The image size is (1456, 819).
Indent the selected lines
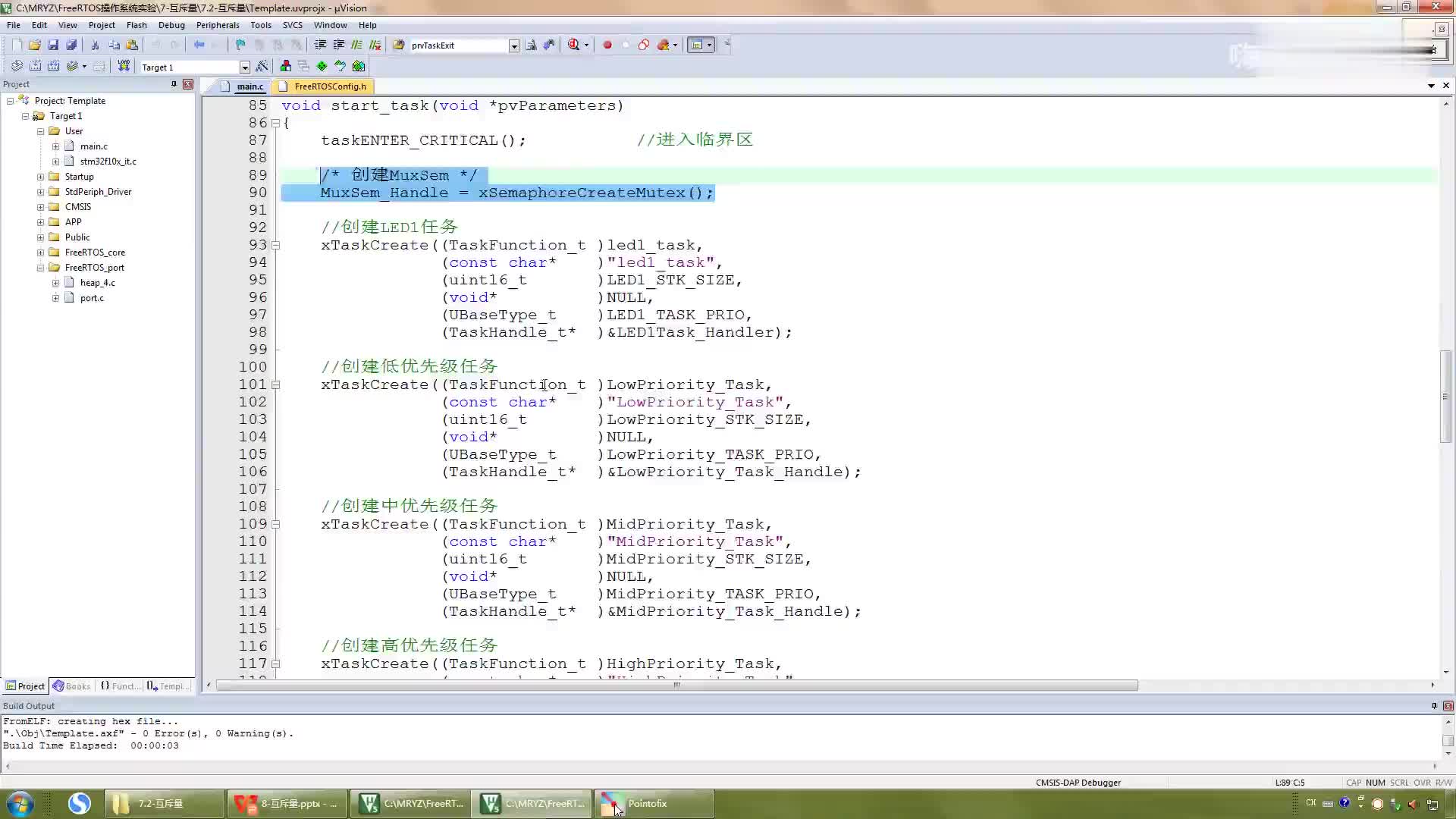click(320, 45)
